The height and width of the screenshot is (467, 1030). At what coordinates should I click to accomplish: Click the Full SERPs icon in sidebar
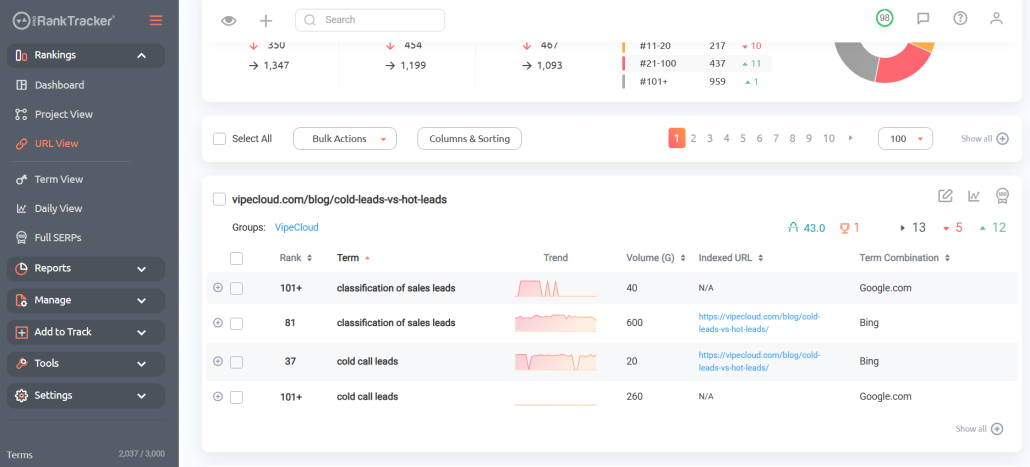21,238
